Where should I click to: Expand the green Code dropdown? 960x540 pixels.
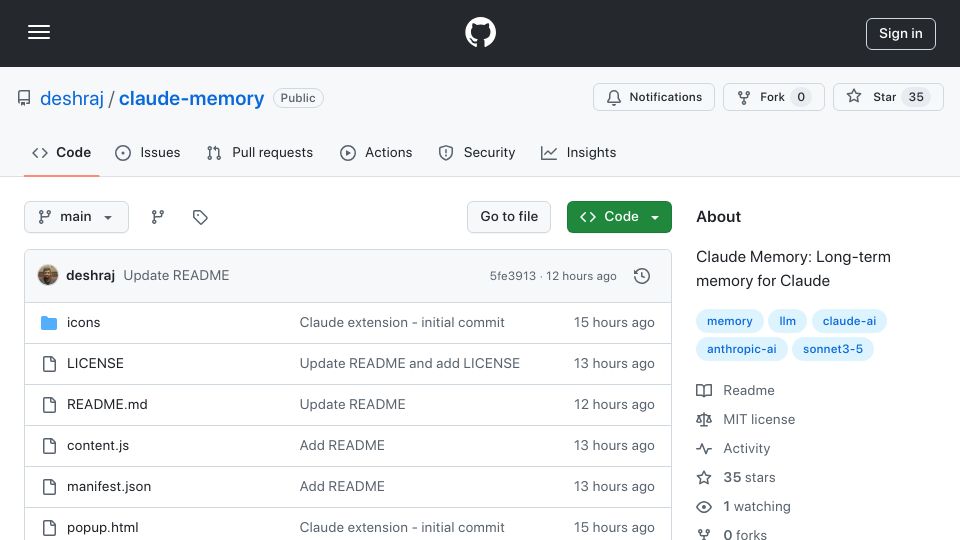tap(619, 217)
